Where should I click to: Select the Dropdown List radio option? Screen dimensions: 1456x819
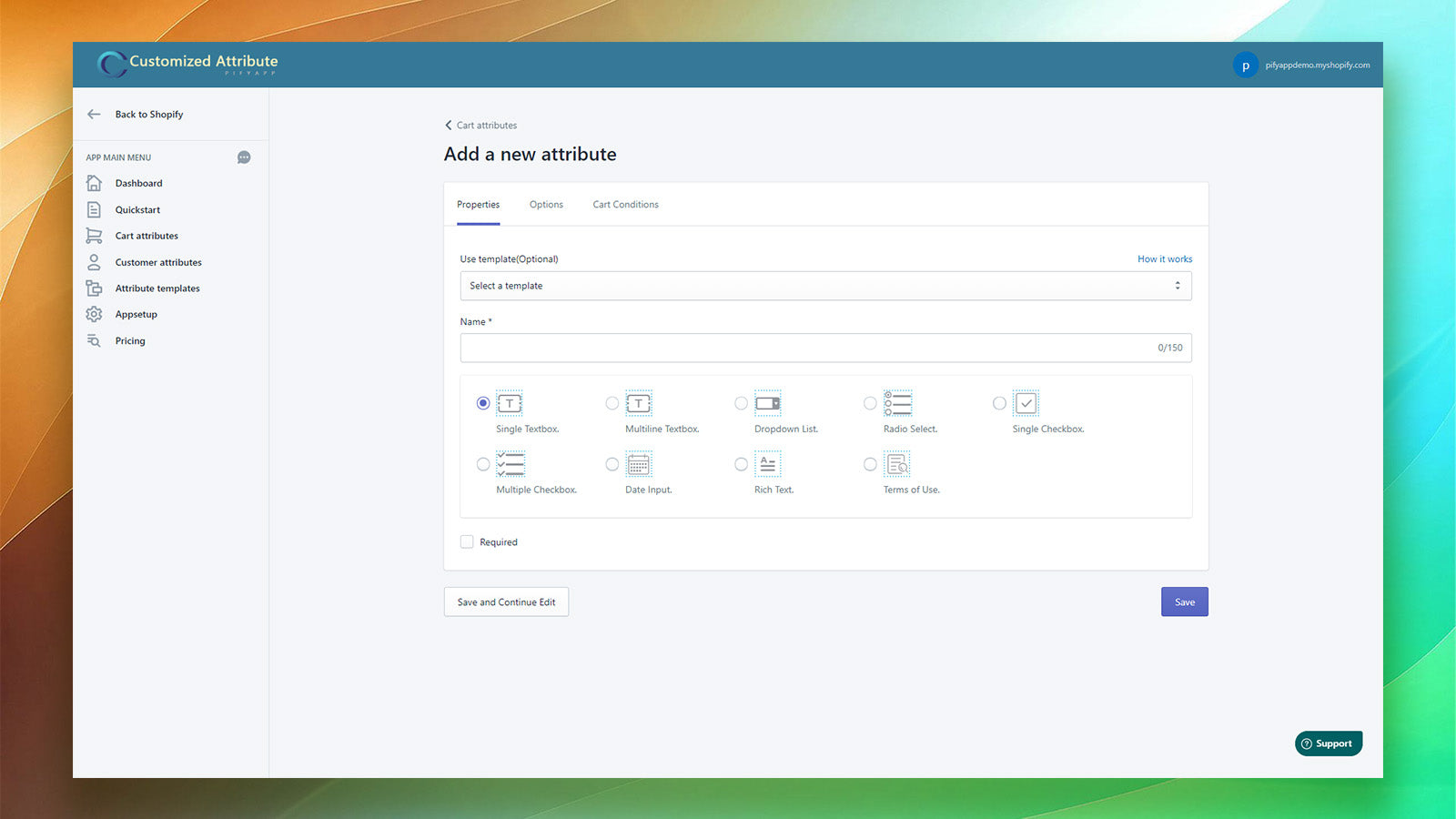click(x=741, y=403)
